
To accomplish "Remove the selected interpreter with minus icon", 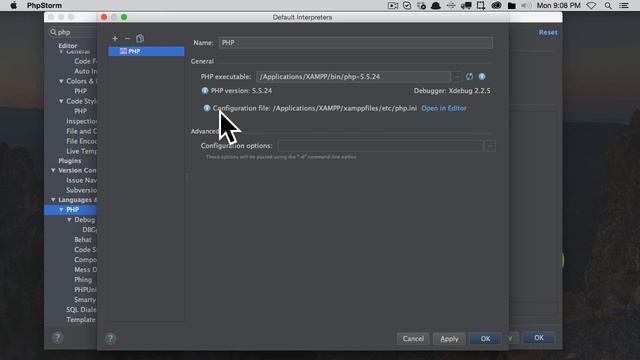I will click(127, 38).
